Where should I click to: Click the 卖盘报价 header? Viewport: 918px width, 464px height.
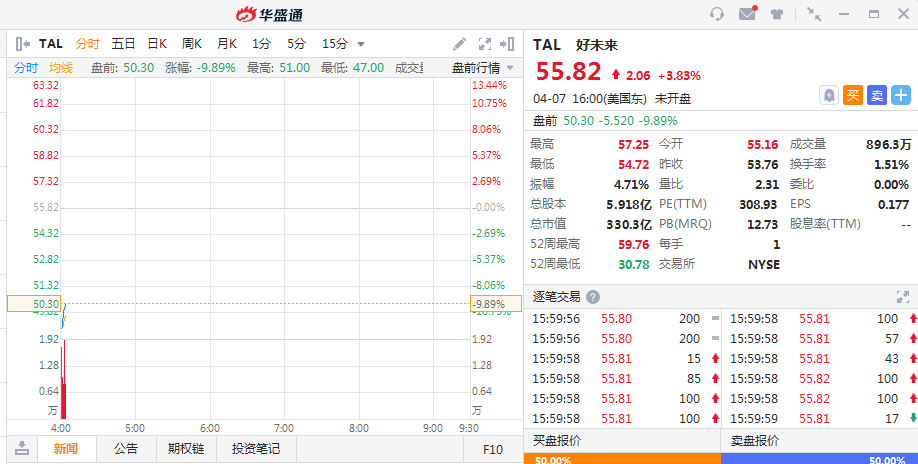(x=755, y=441)
